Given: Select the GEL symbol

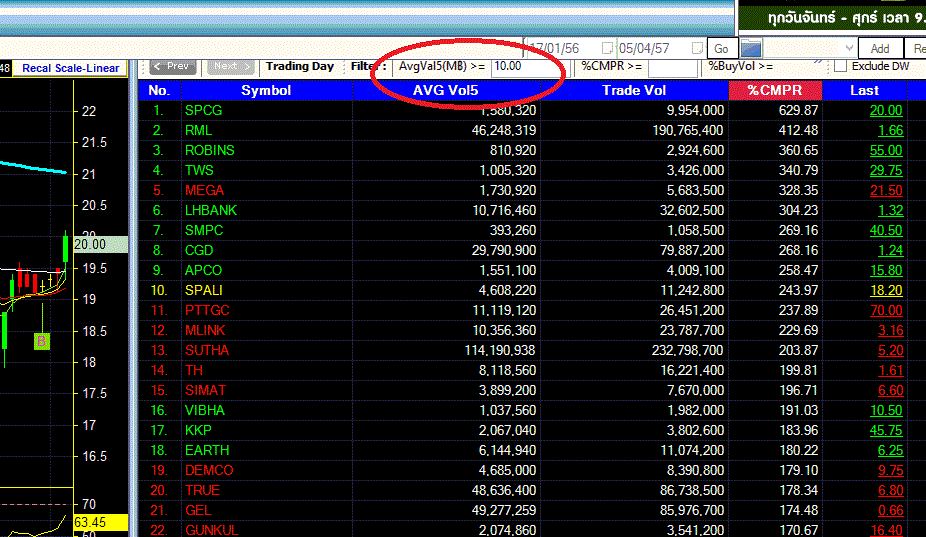Looking at the screenshot, I should [198, 510].
